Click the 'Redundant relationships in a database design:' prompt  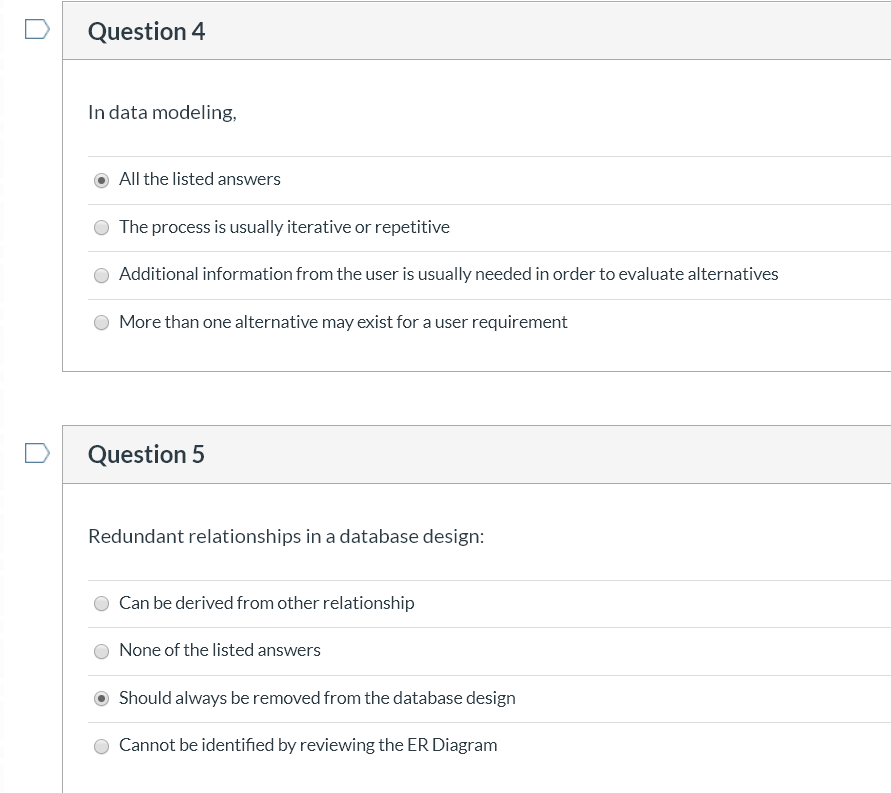coord(286,536)
